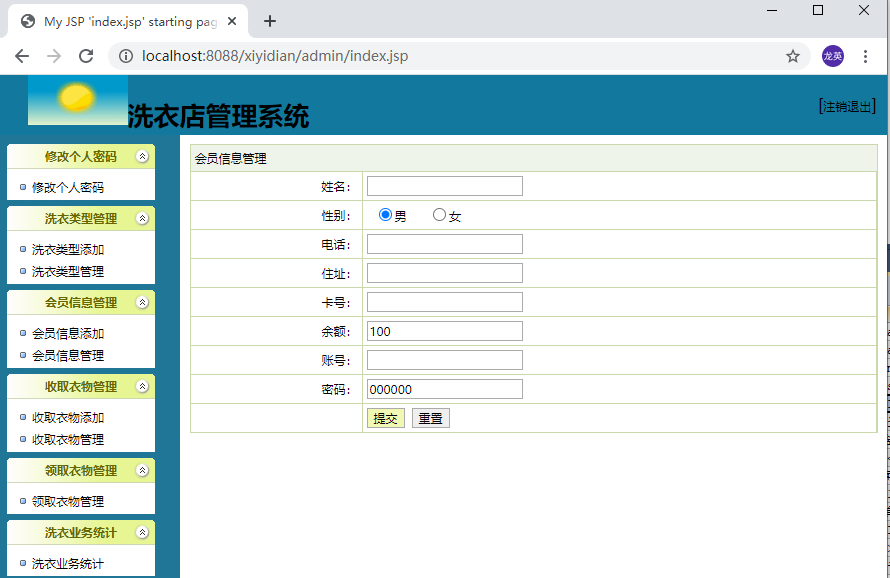Click the purple profile avatar icon
This screenshot has height=578, width=890.
833,56
